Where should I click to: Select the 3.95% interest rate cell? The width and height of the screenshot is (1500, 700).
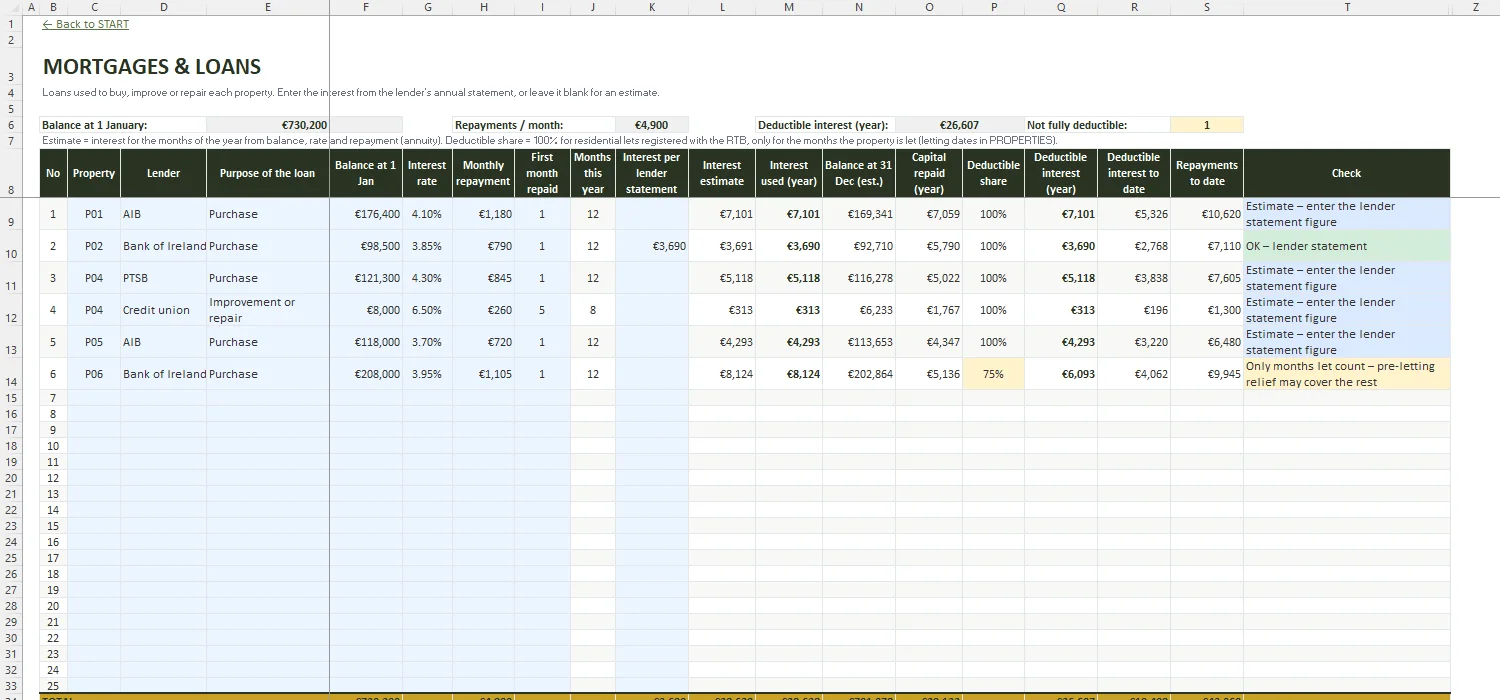427,374
